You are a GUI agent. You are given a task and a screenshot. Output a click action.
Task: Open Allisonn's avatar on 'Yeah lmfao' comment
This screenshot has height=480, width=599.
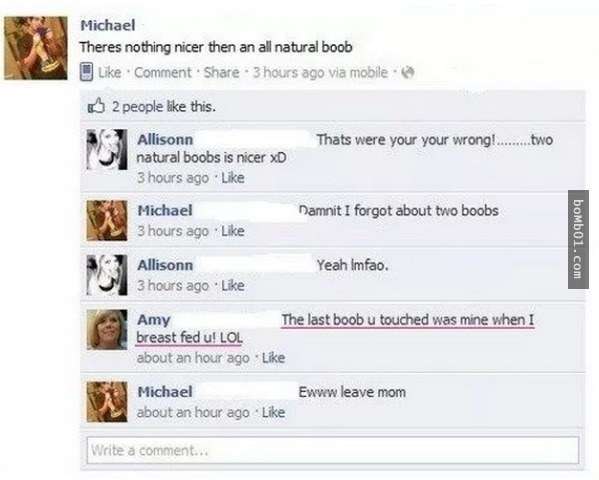coord(107,275)
